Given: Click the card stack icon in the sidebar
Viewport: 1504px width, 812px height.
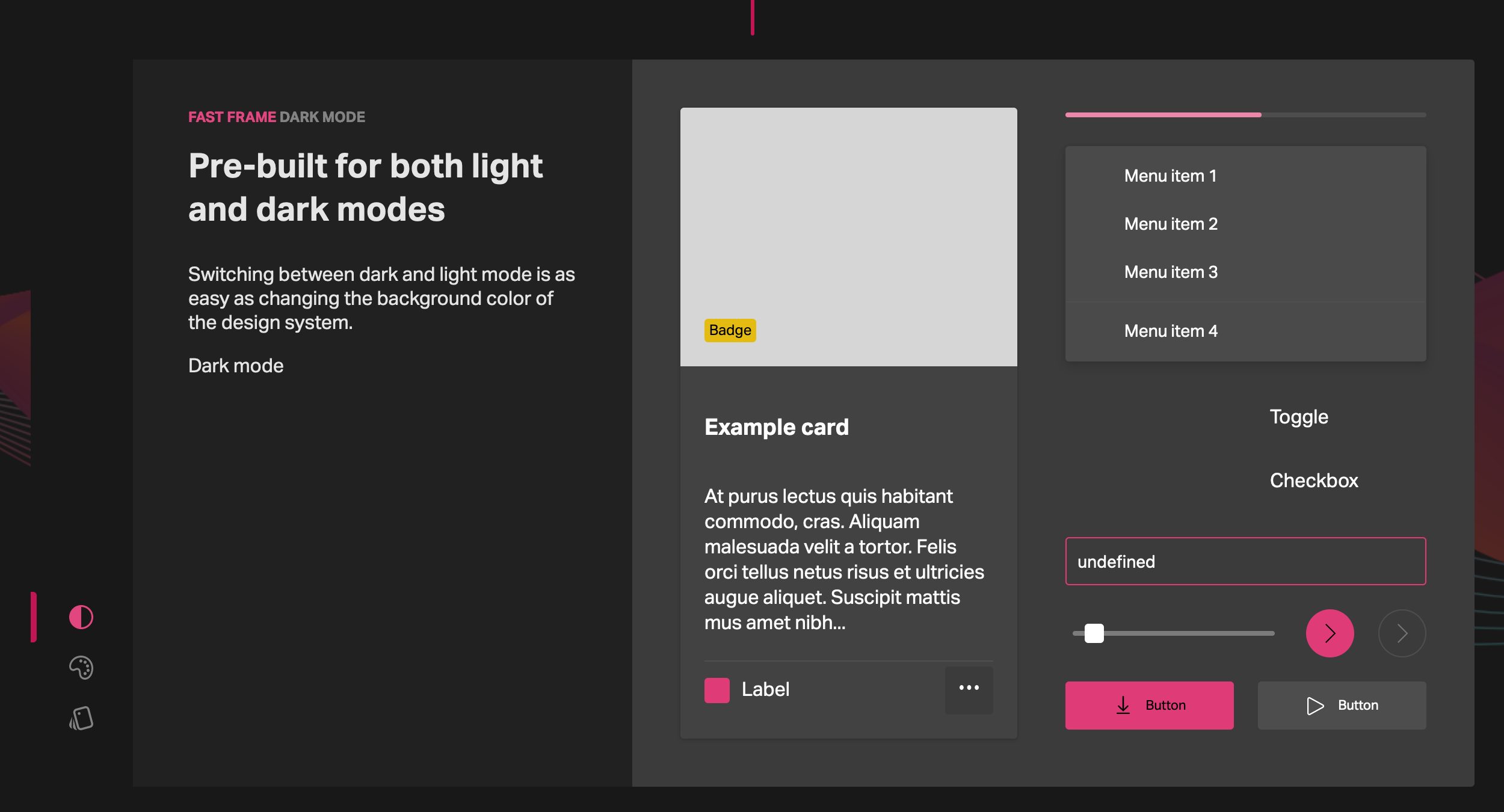Looking at the screenshot, I should tap(81, 717).
